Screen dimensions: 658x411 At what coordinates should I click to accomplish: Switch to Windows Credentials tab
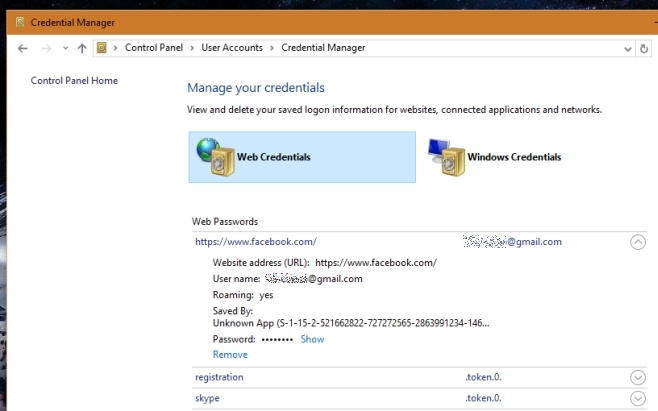click(x=514, y=157)
